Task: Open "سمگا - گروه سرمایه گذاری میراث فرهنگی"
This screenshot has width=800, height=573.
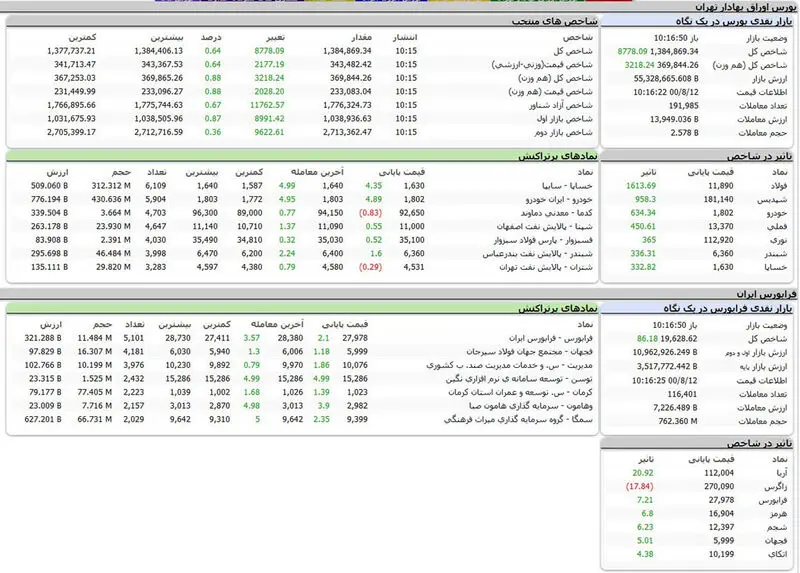Action: point(518,419)
